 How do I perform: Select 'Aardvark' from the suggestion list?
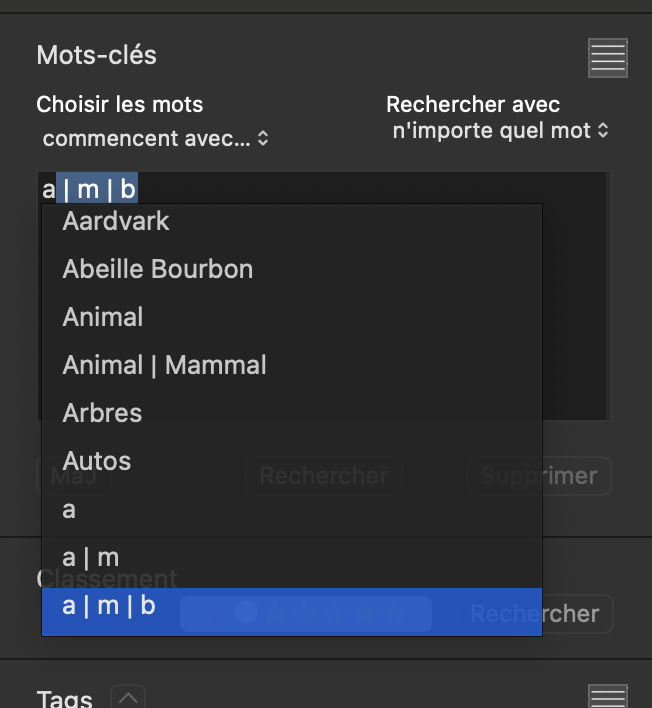[x=116, y=221]
